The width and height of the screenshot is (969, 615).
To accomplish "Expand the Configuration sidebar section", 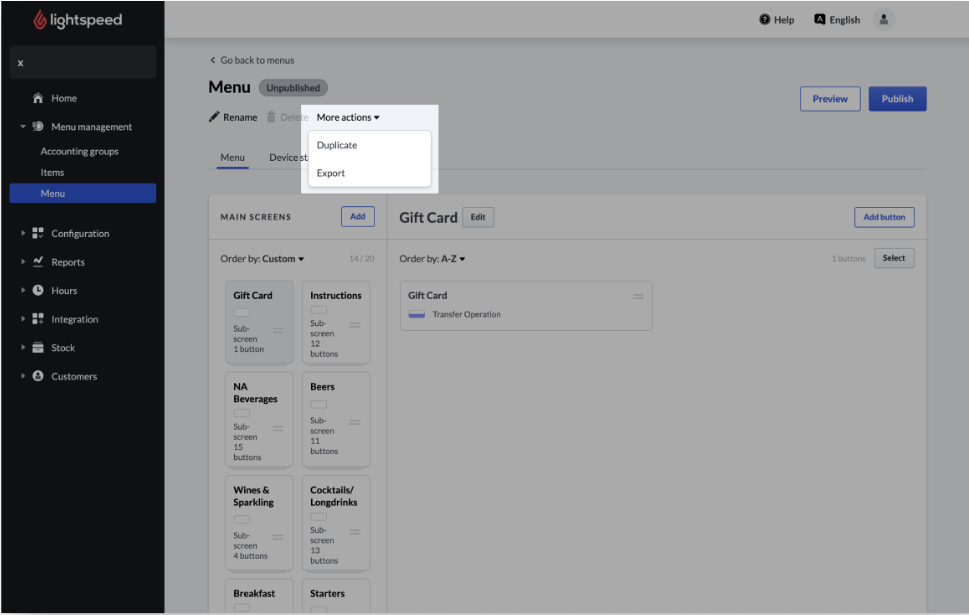I will pos(23,234).
